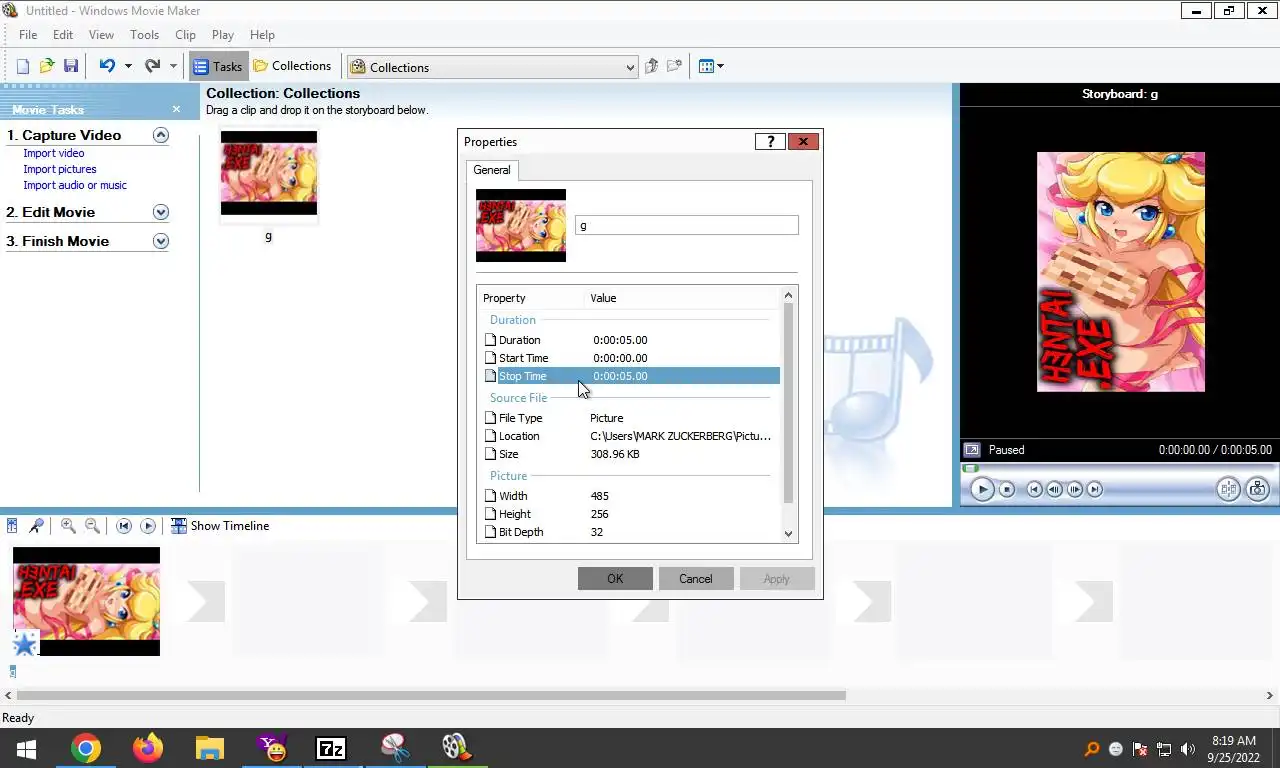This screenshot has height=768, width=1280.
Task: Go up one level in collections
Action: [x=651, y=66]
